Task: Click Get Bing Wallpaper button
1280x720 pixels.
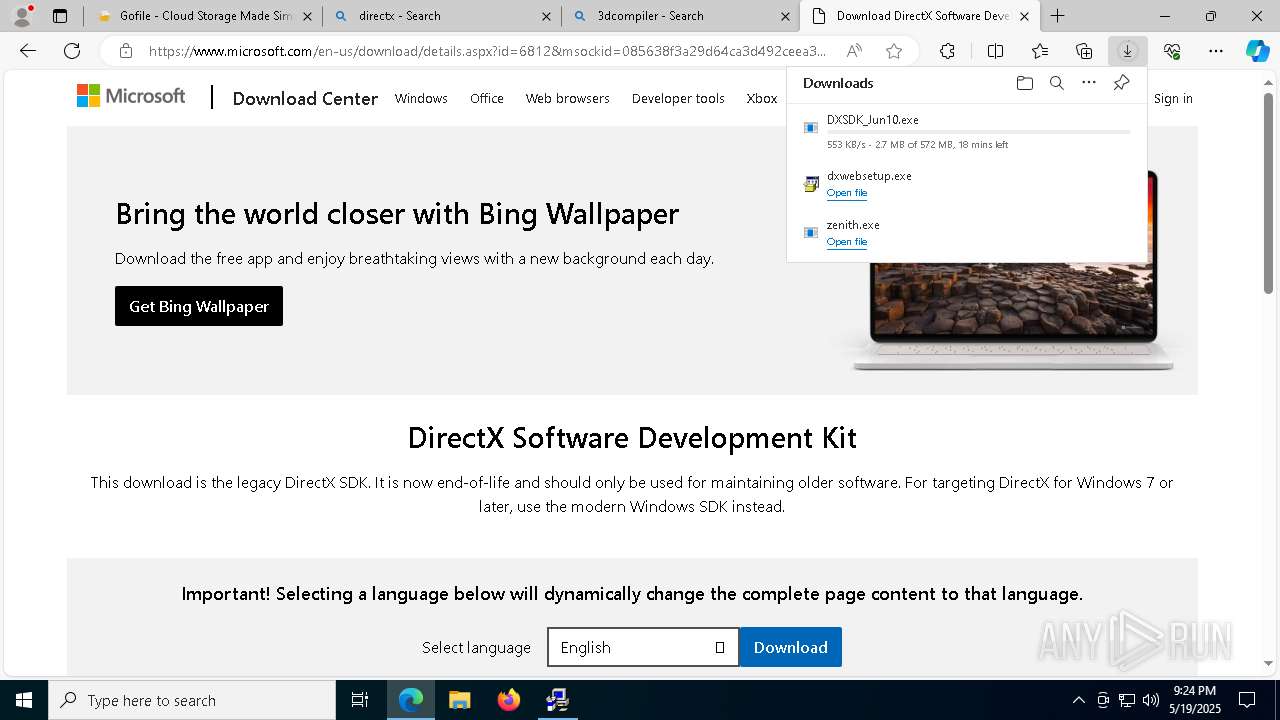Action: [199, 306]
